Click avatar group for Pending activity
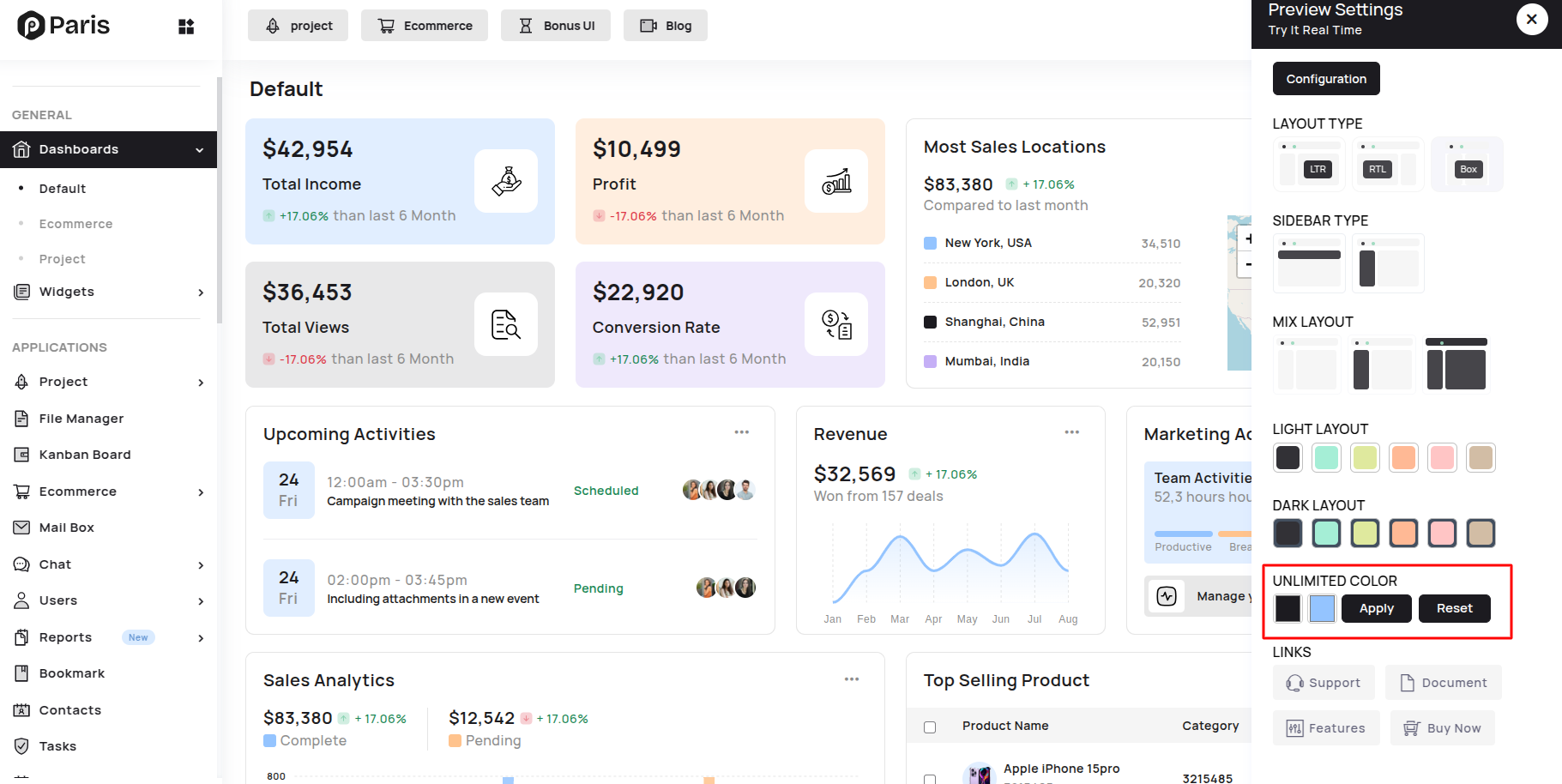 pyautogui.click(x=726, y=588)
